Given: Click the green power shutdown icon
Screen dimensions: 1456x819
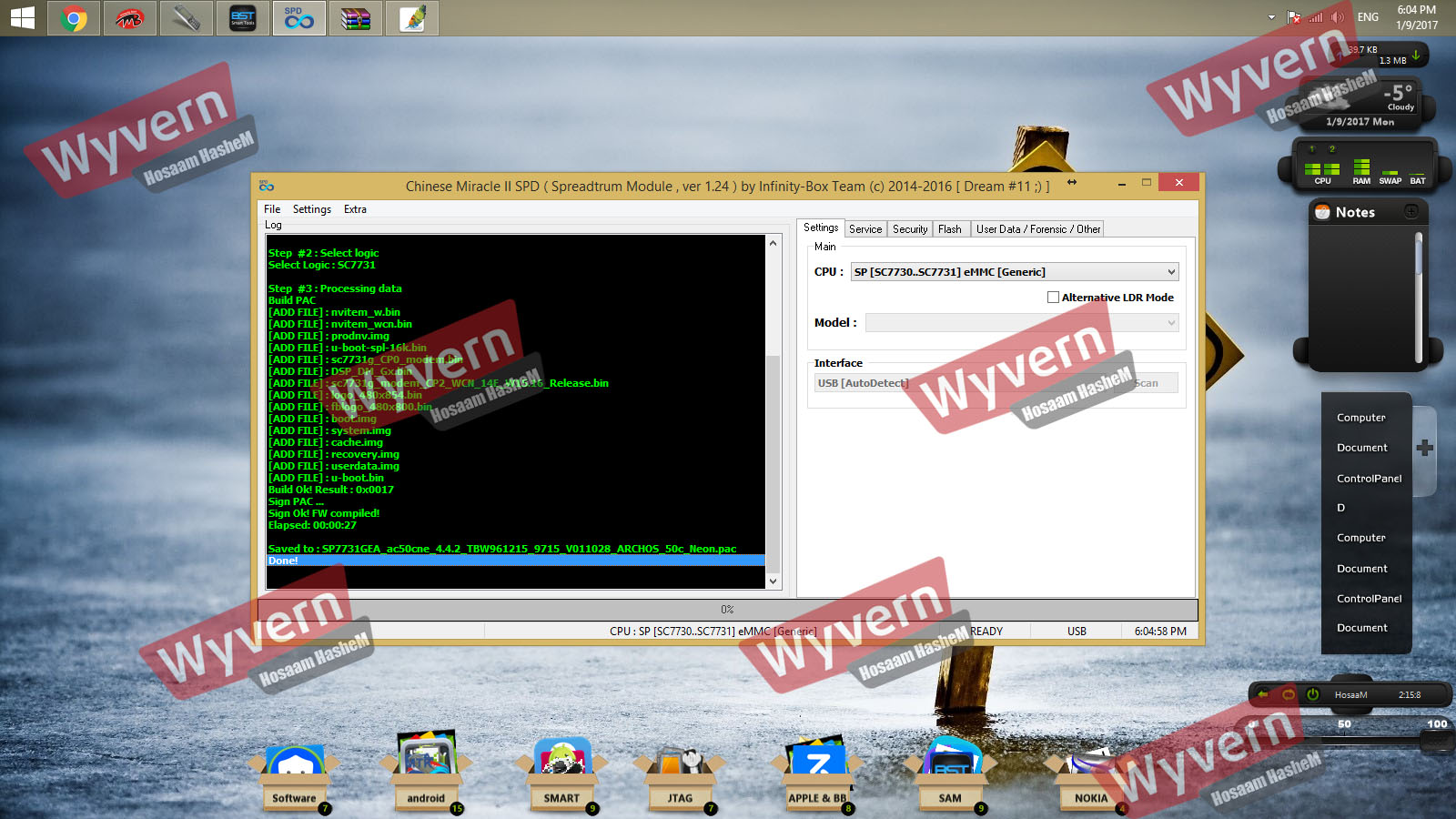Looking at the screenshot, I should click(1313, 694).
